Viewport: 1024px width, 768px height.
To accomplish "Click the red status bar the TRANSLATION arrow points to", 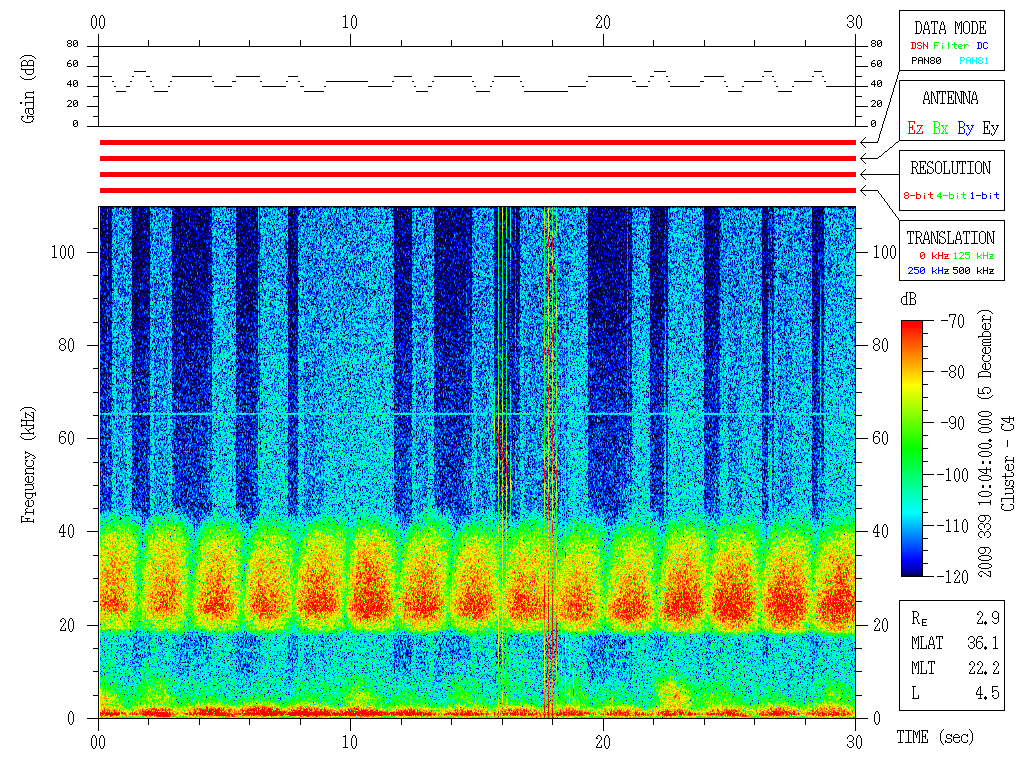I will (x=477, y=191).
